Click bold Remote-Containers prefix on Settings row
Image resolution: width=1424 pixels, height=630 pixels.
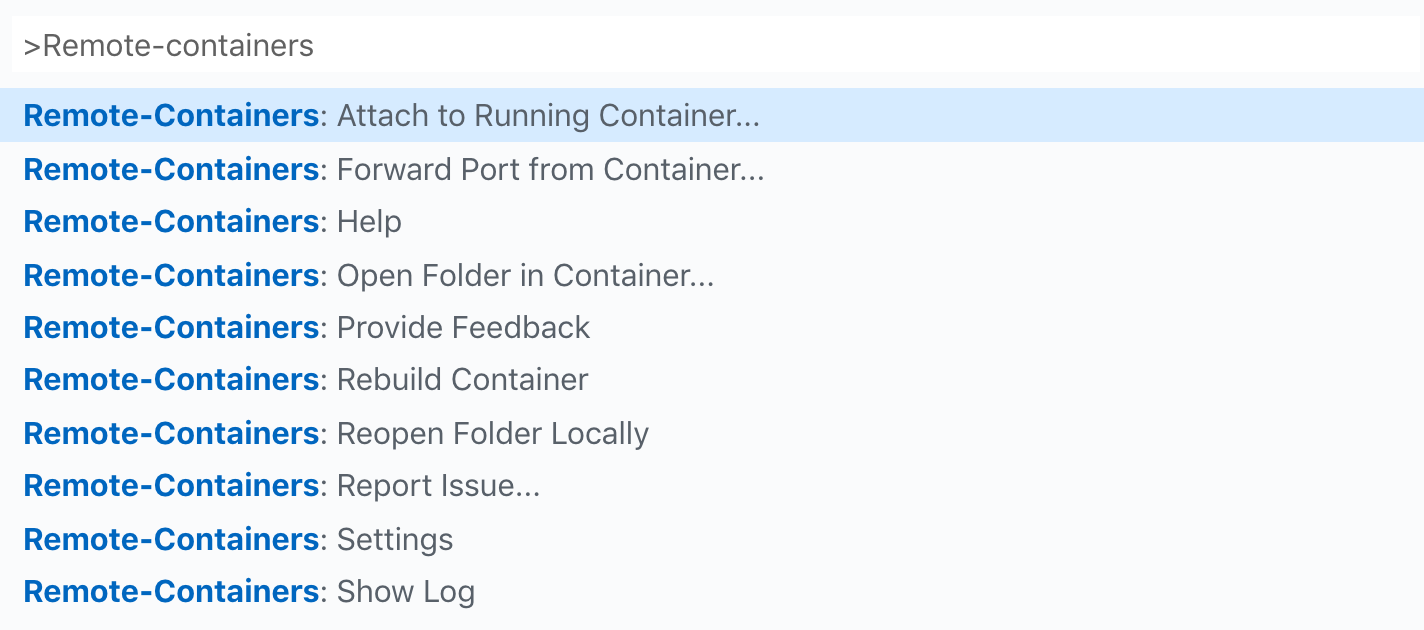pos(170,540)
